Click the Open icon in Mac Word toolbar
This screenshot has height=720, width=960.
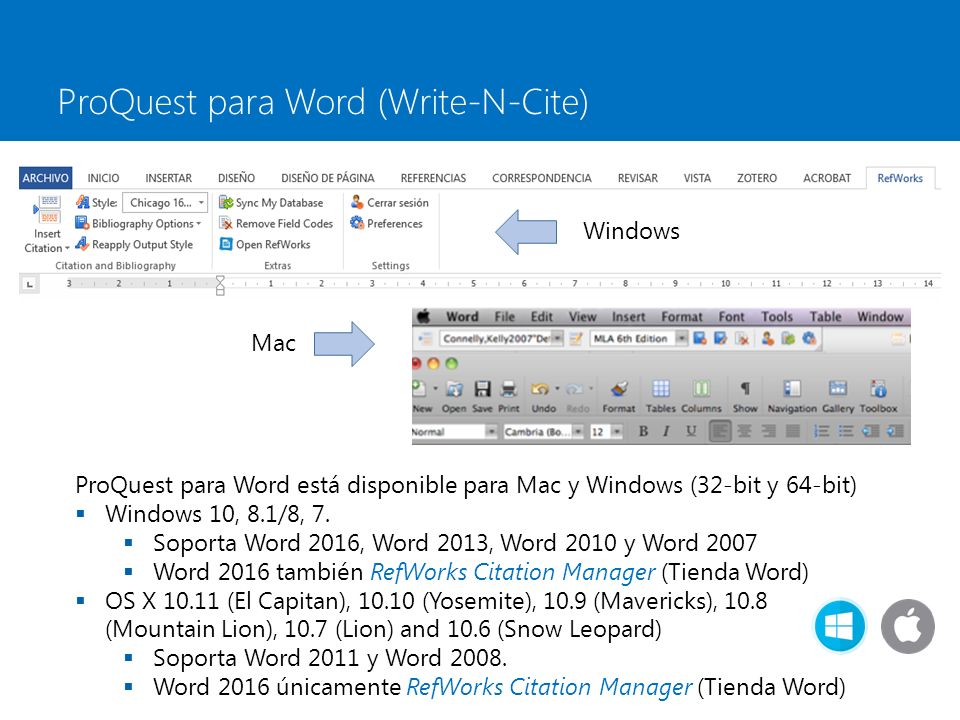pyautogui.click(x=454, y=389)
